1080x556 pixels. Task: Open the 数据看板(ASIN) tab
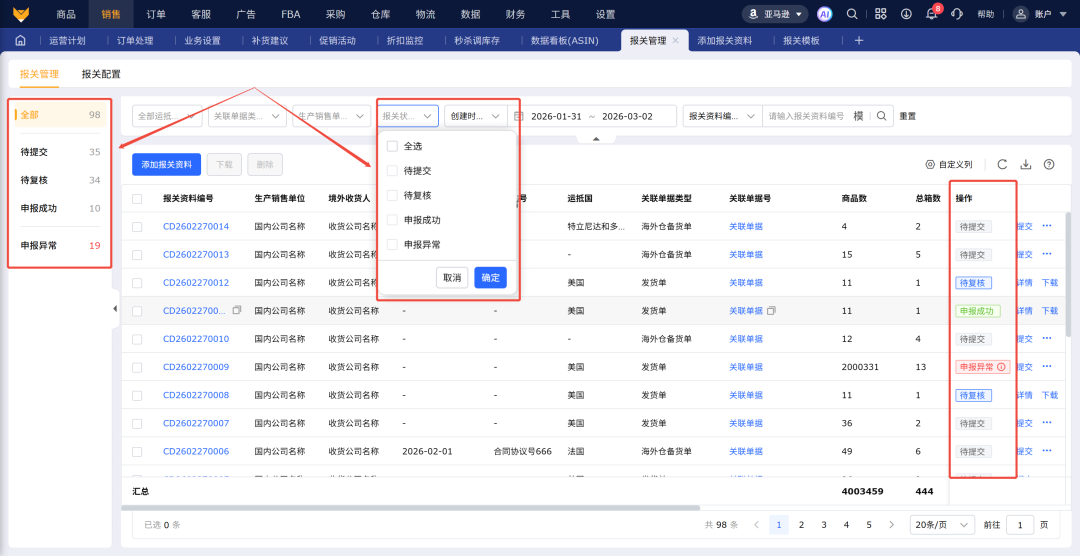pos(565,41)
